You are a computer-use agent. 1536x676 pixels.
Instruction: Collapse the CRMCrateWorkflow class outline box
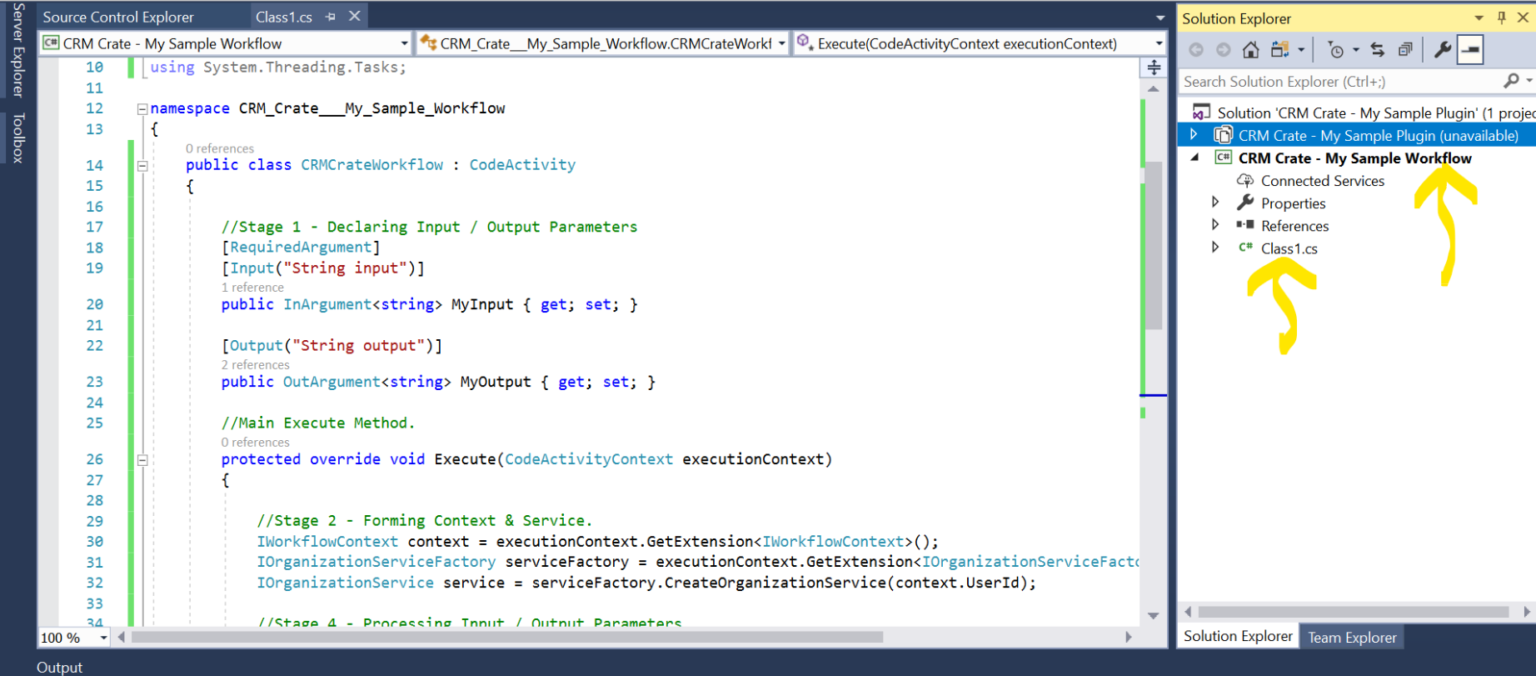click(x=142, y=165)
